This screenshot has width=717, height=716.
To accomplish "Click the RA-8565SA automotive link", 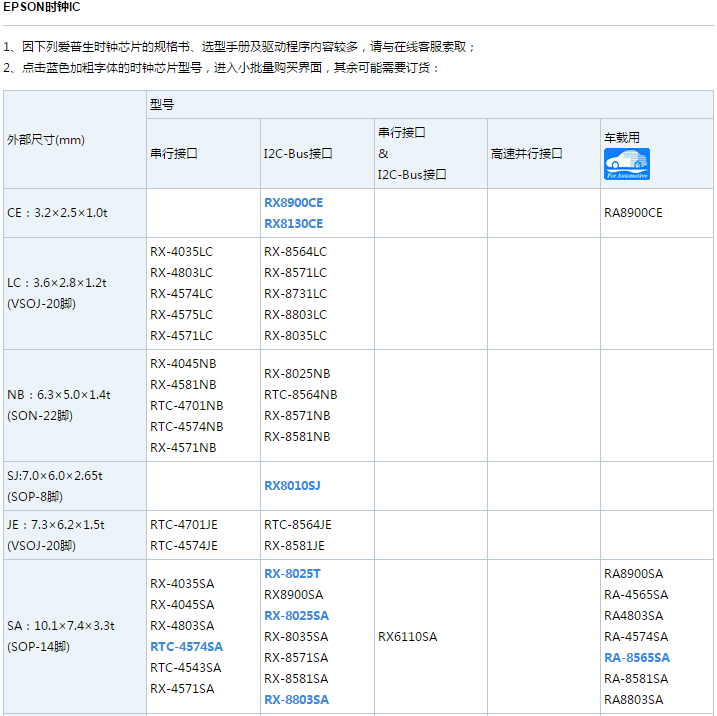I will click(x=637, y=658).
